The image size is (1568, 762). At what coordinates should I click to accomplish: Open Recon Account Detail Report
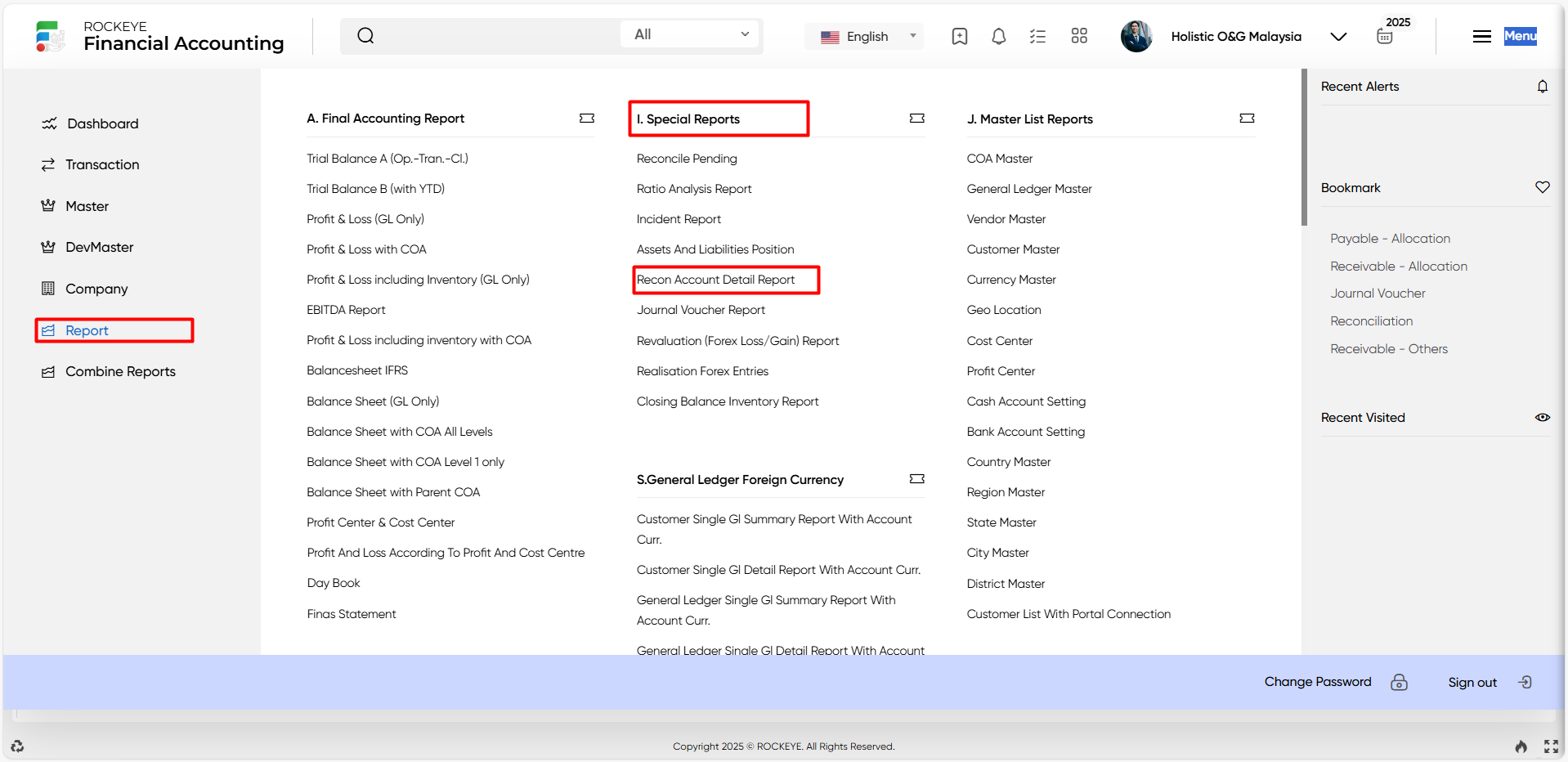[715, 280]
